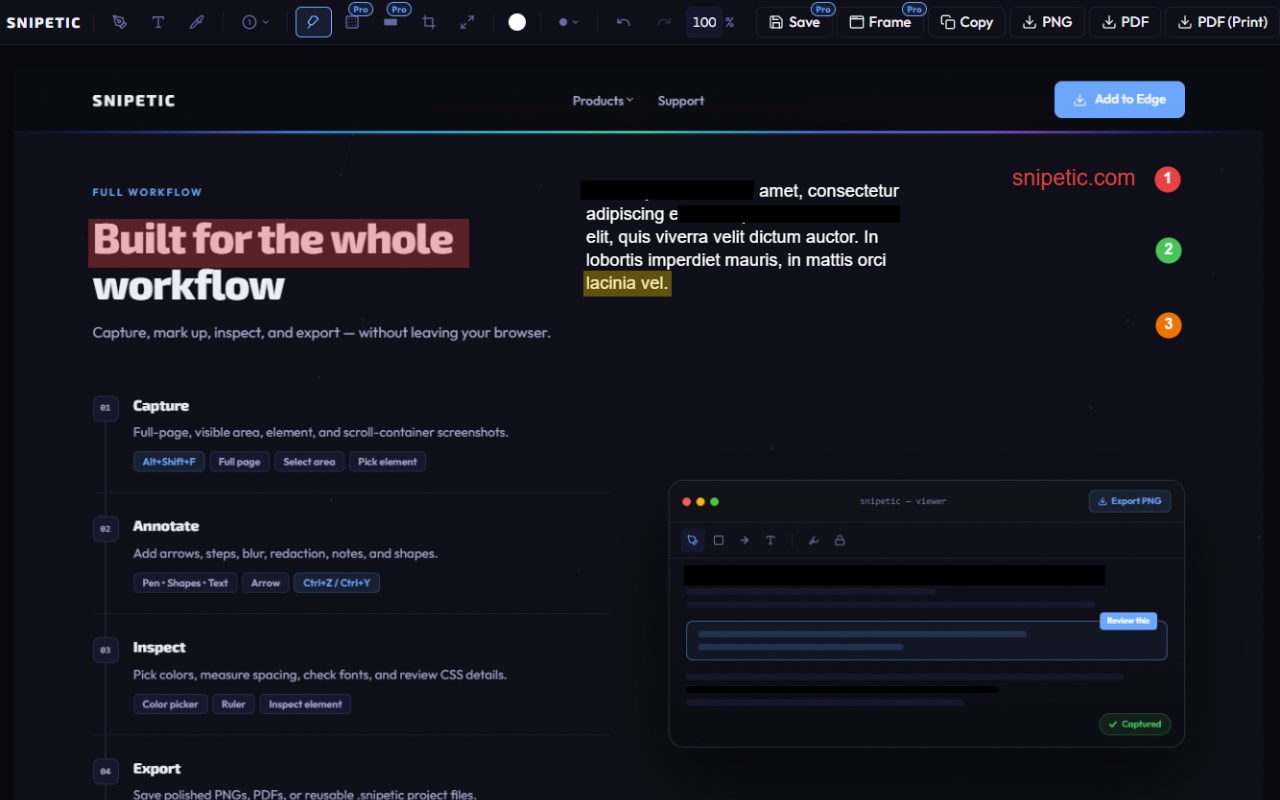Click the Annotate step heading

(x=166, y=526)
